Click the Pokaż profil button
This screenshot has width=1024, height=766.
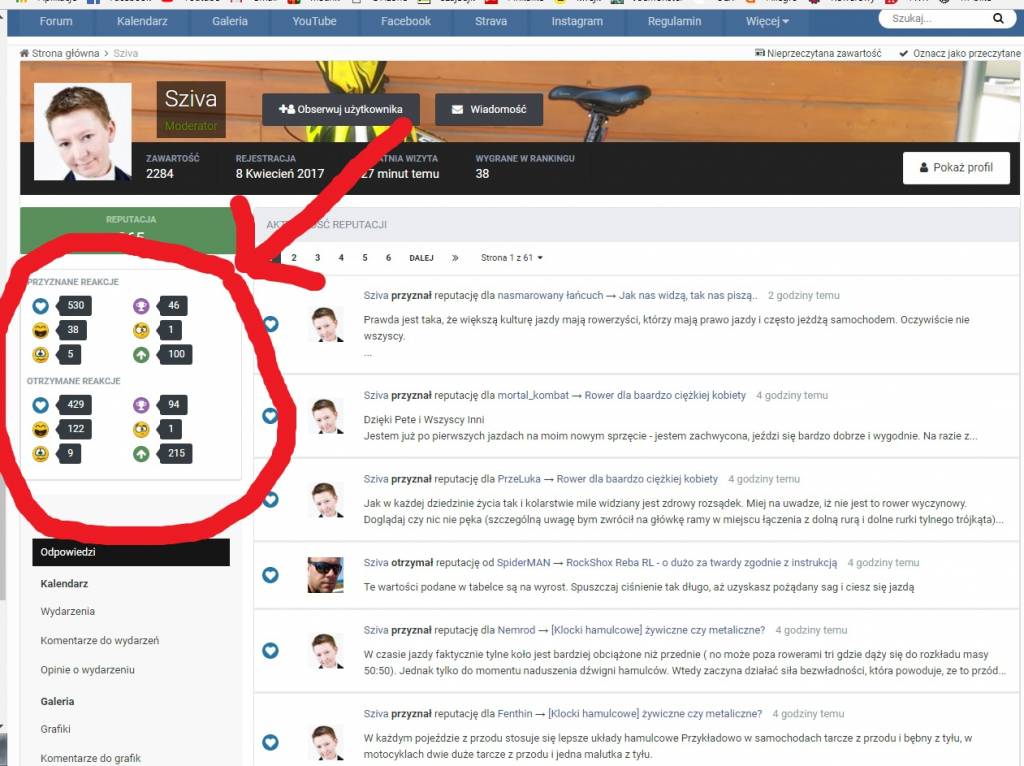click(956, 168)
